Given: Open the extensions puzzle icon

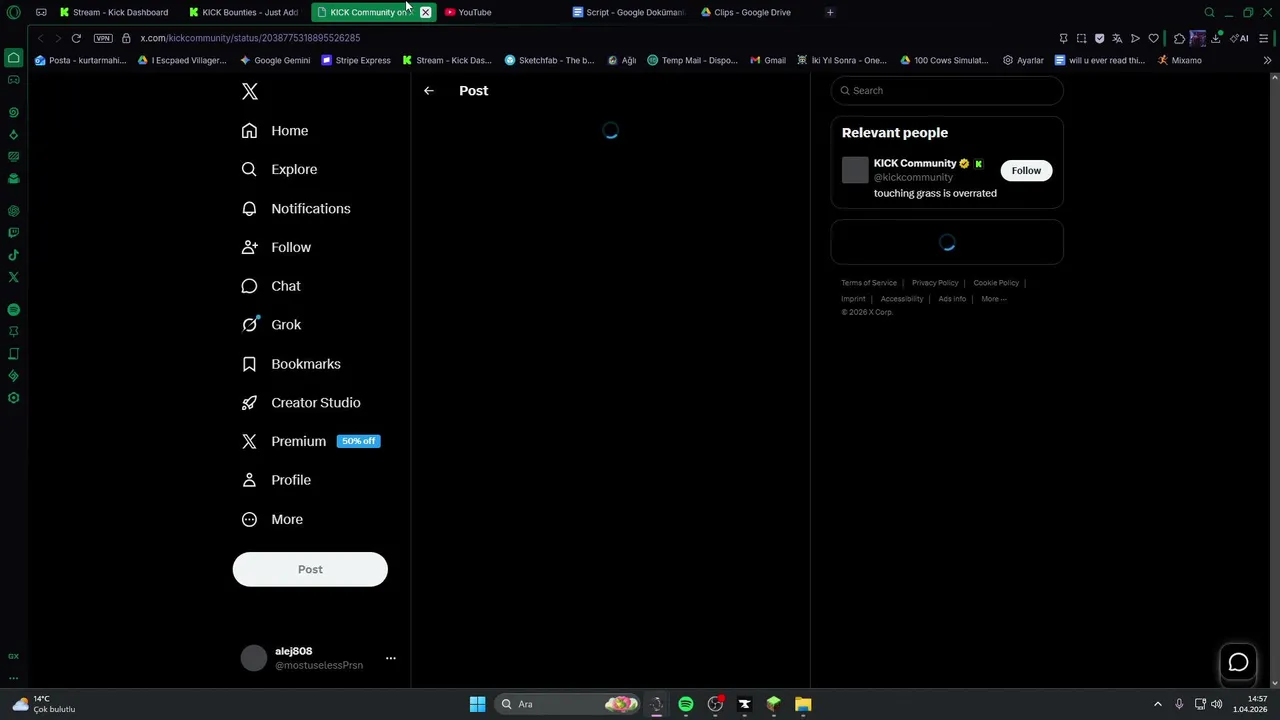Looking at the screenshot, I should 1179,38.
